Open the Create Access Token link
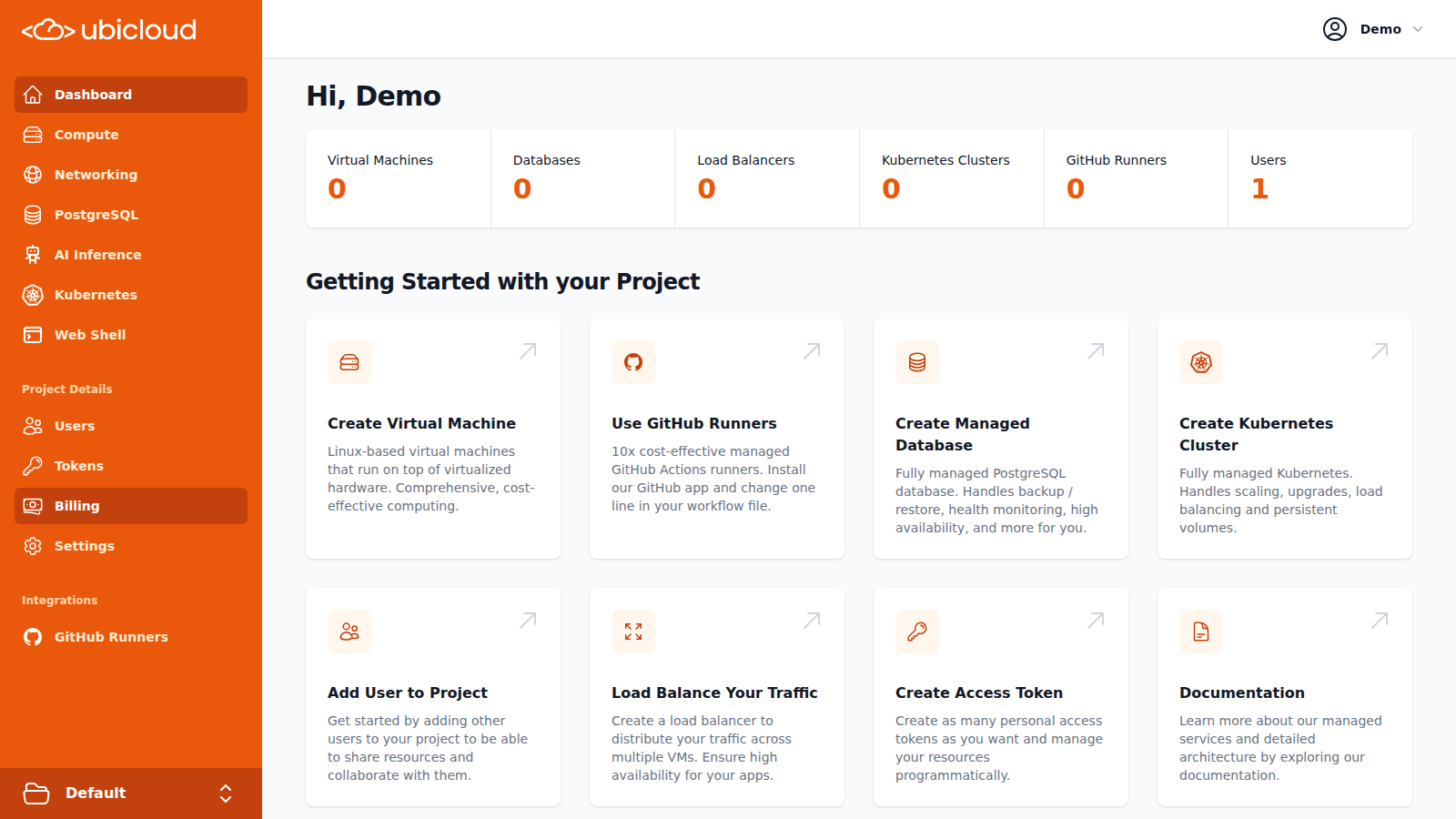The height and width of the screenshot is (819, 1456). pyautogui.click(x=978, y=693)
